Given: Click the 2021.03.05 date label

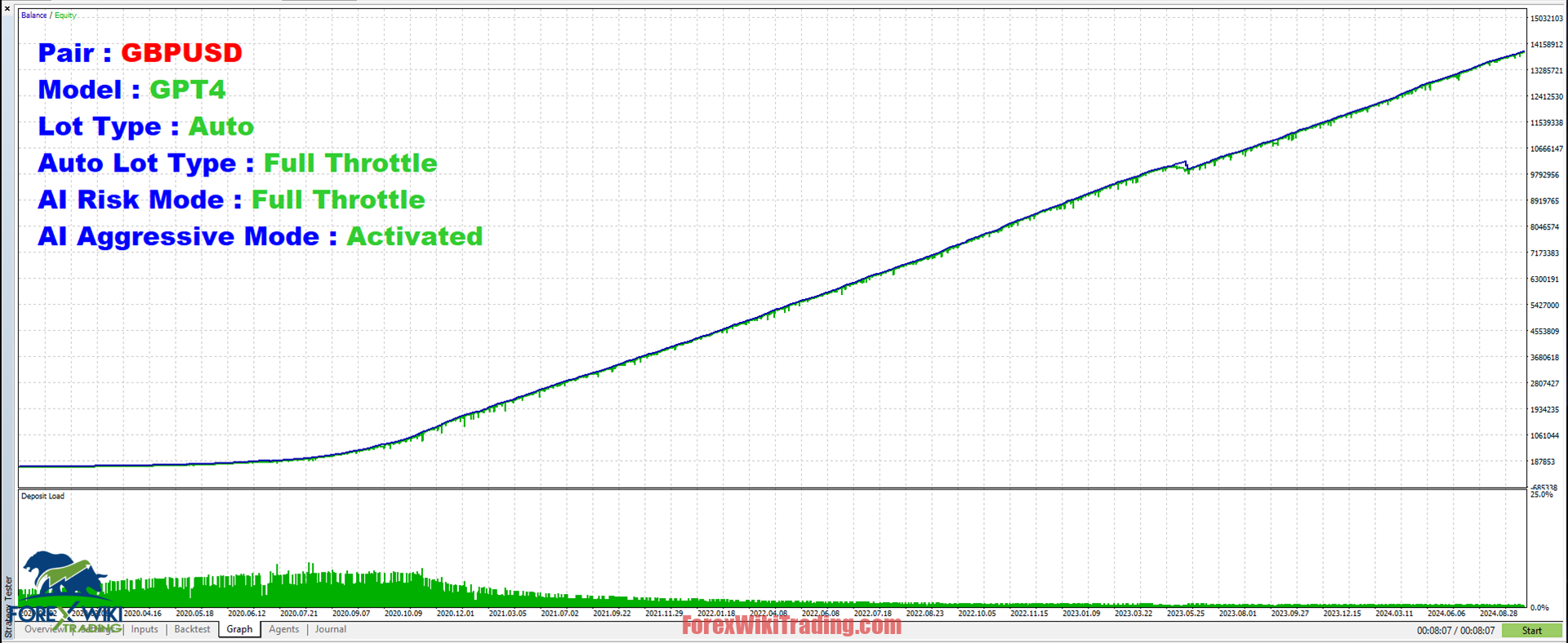Looking at the screenshot, I should pyautogui.click(x=508, y=614).
